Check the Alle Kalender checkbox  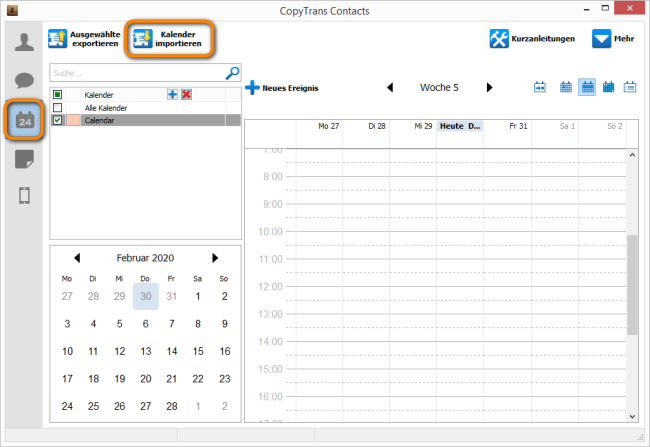pos(58,108)
